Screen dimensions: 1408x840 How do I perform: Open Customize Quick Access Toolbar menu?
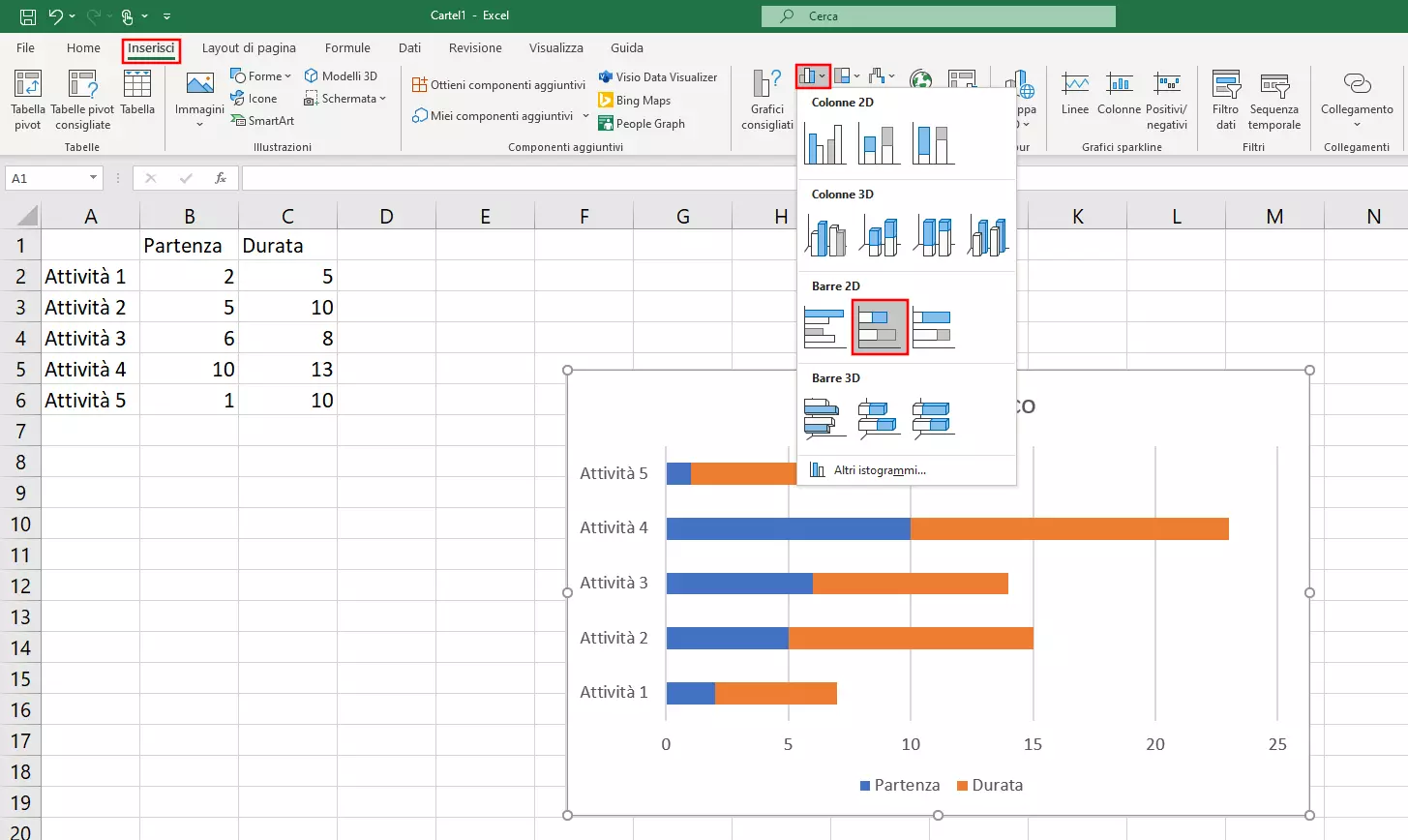pos(167,16)
